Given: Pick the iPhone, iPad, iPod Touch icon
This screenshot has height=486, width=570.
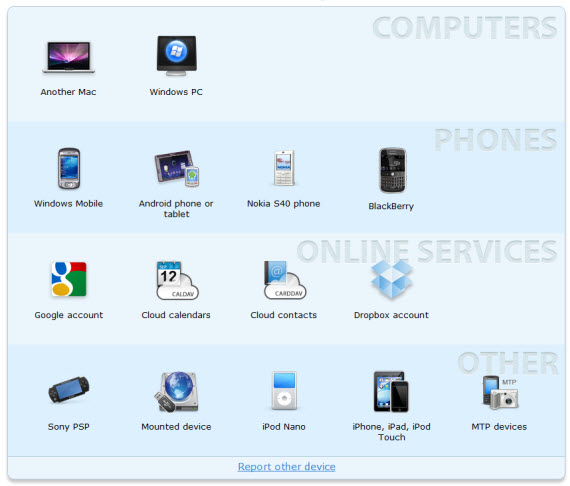Looking at the screenshot, I should pos(391,391).
